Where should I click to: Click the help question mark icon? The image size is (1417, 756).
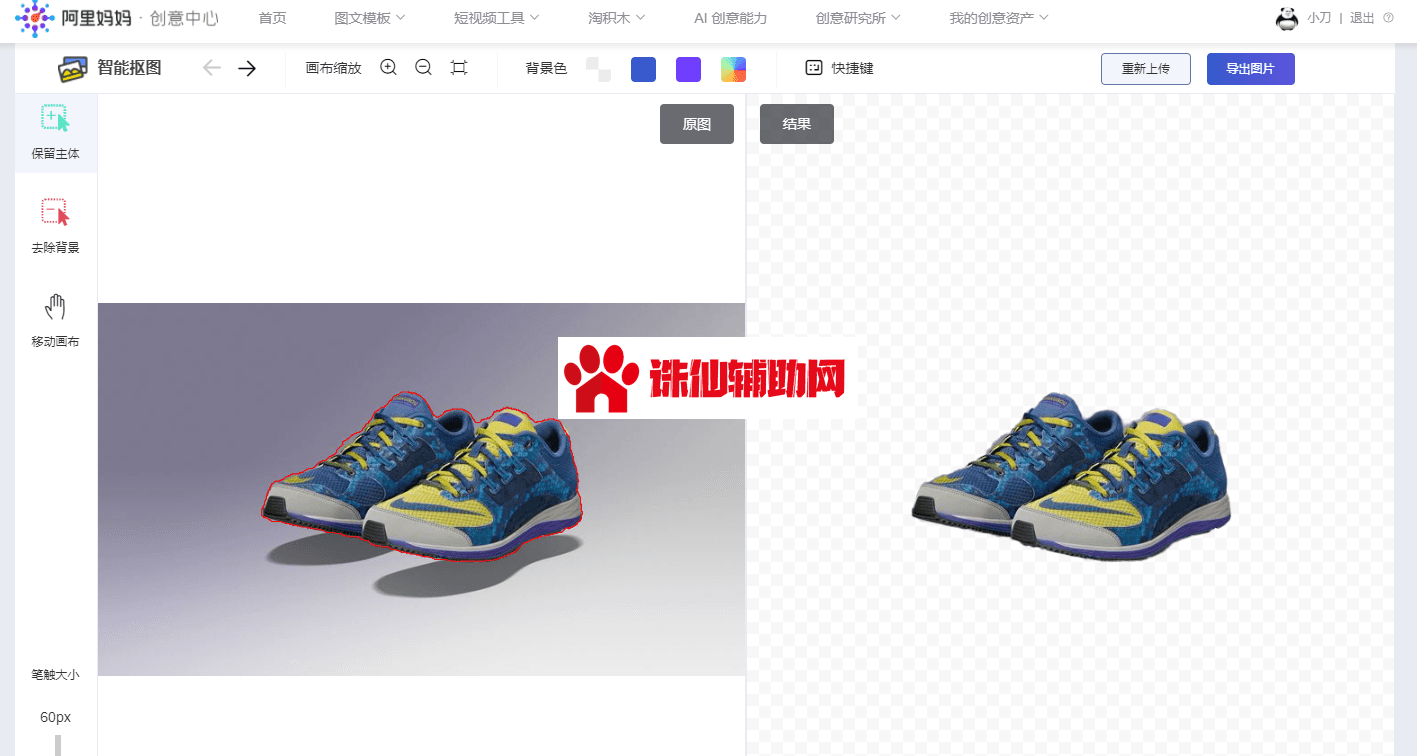(1388, 18)
